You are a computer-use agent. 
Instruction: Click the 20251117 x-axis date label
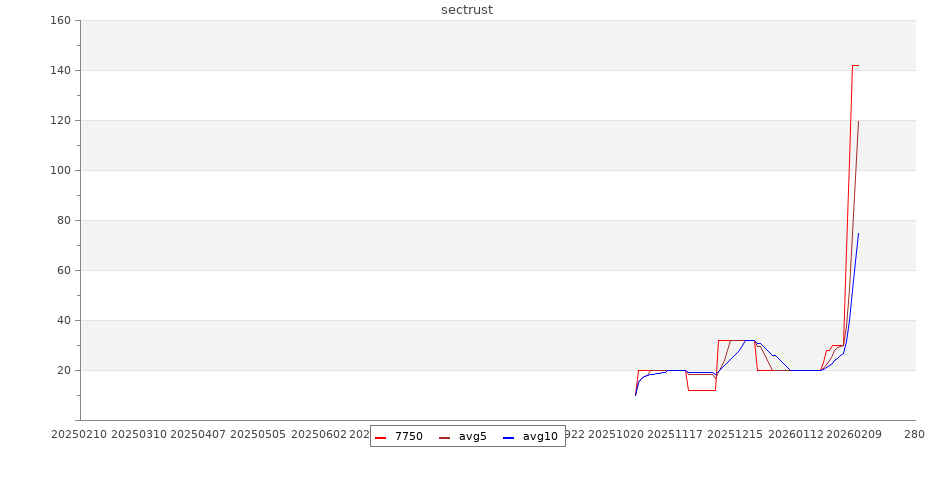[x=675, y=434]
